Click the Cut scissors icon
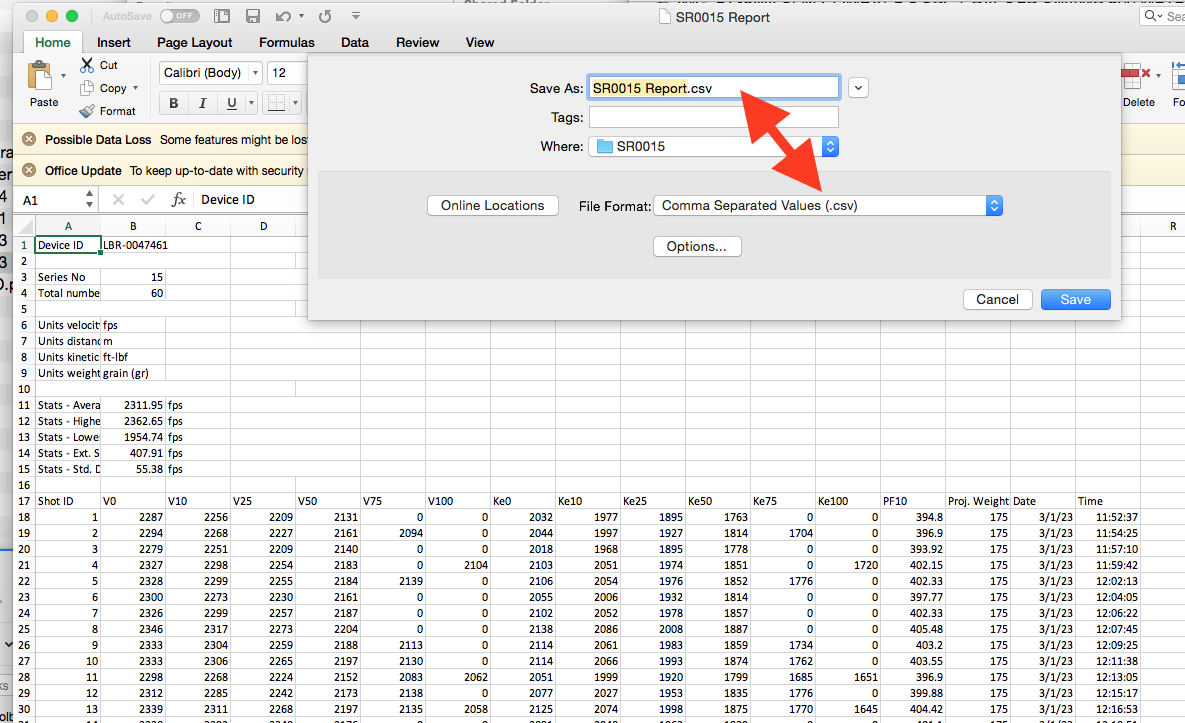The width and height of the screenshot is (1185, 723). coord(88,65)
